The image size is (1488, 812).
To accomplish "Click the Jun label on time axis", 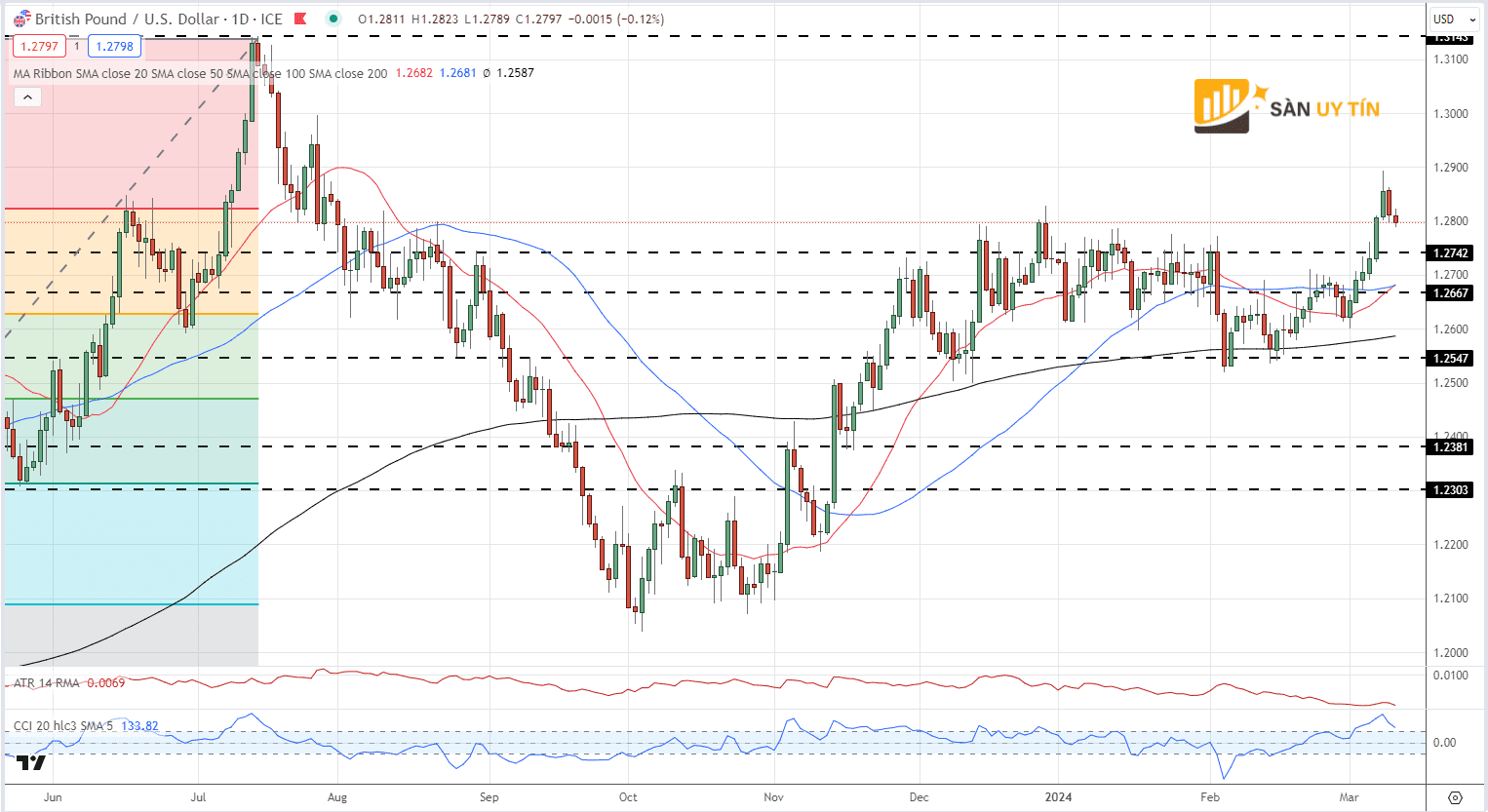I will (53, 797).
